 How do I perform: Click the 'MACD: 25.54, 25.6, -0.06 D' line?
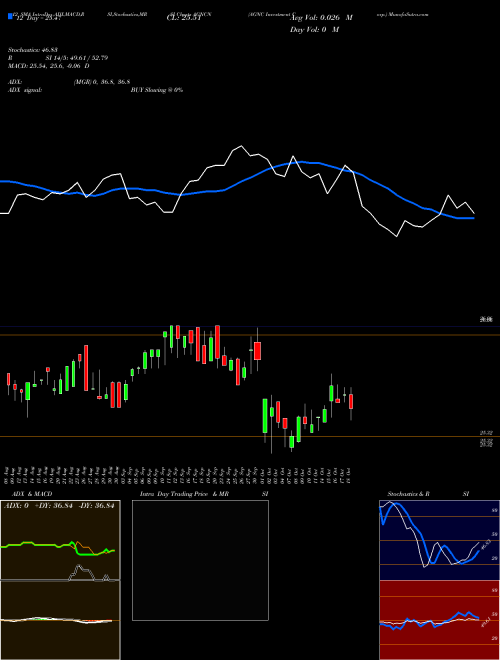49,66
